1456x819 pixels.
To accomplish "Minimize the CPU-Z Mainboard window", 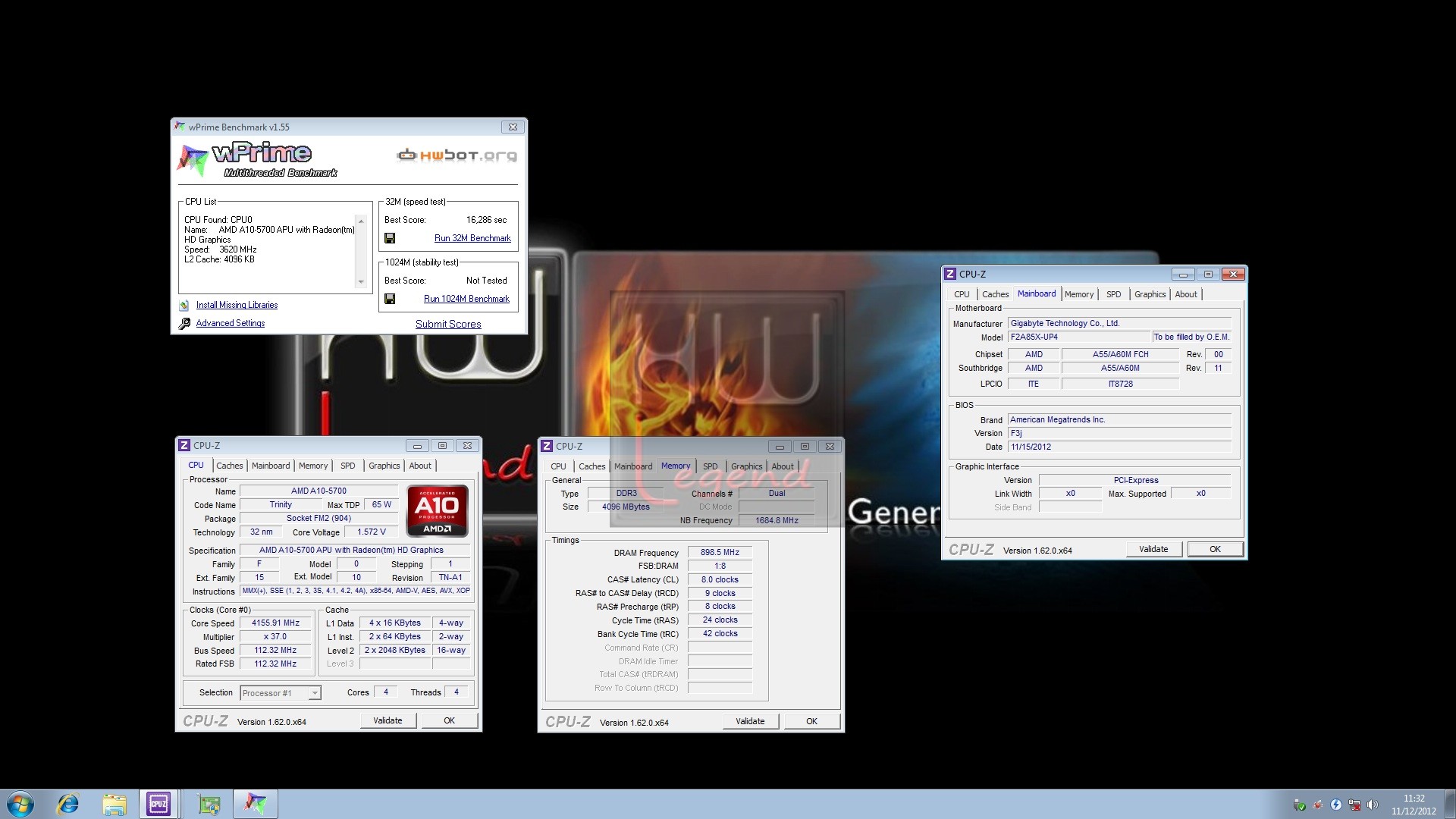I will click(1183, 274).
